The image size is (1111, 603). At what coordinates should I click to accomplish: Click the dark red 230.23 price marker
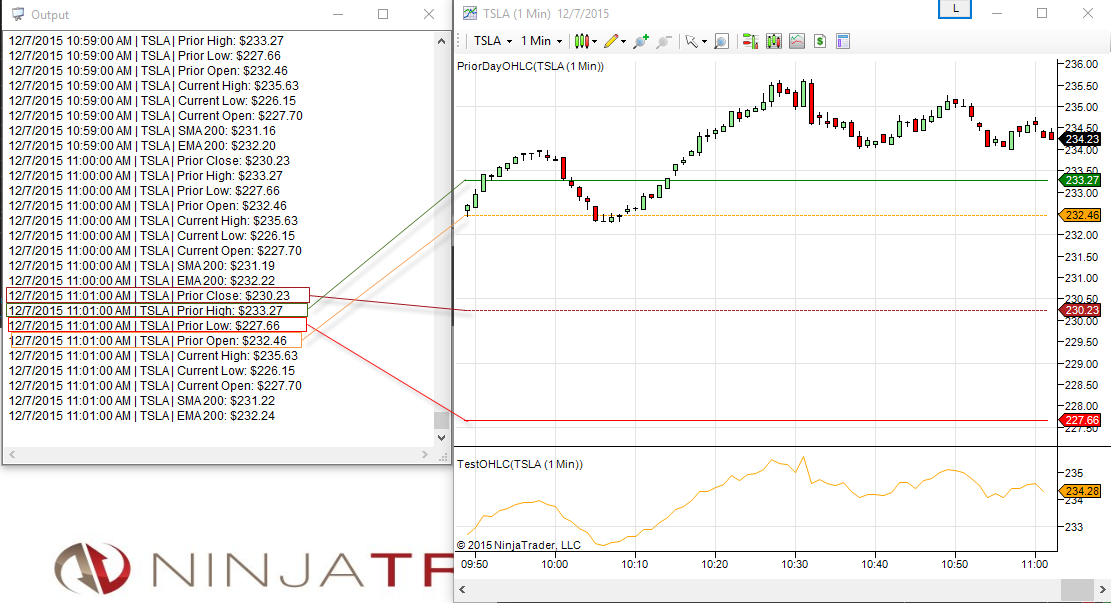click(1081, 310)
